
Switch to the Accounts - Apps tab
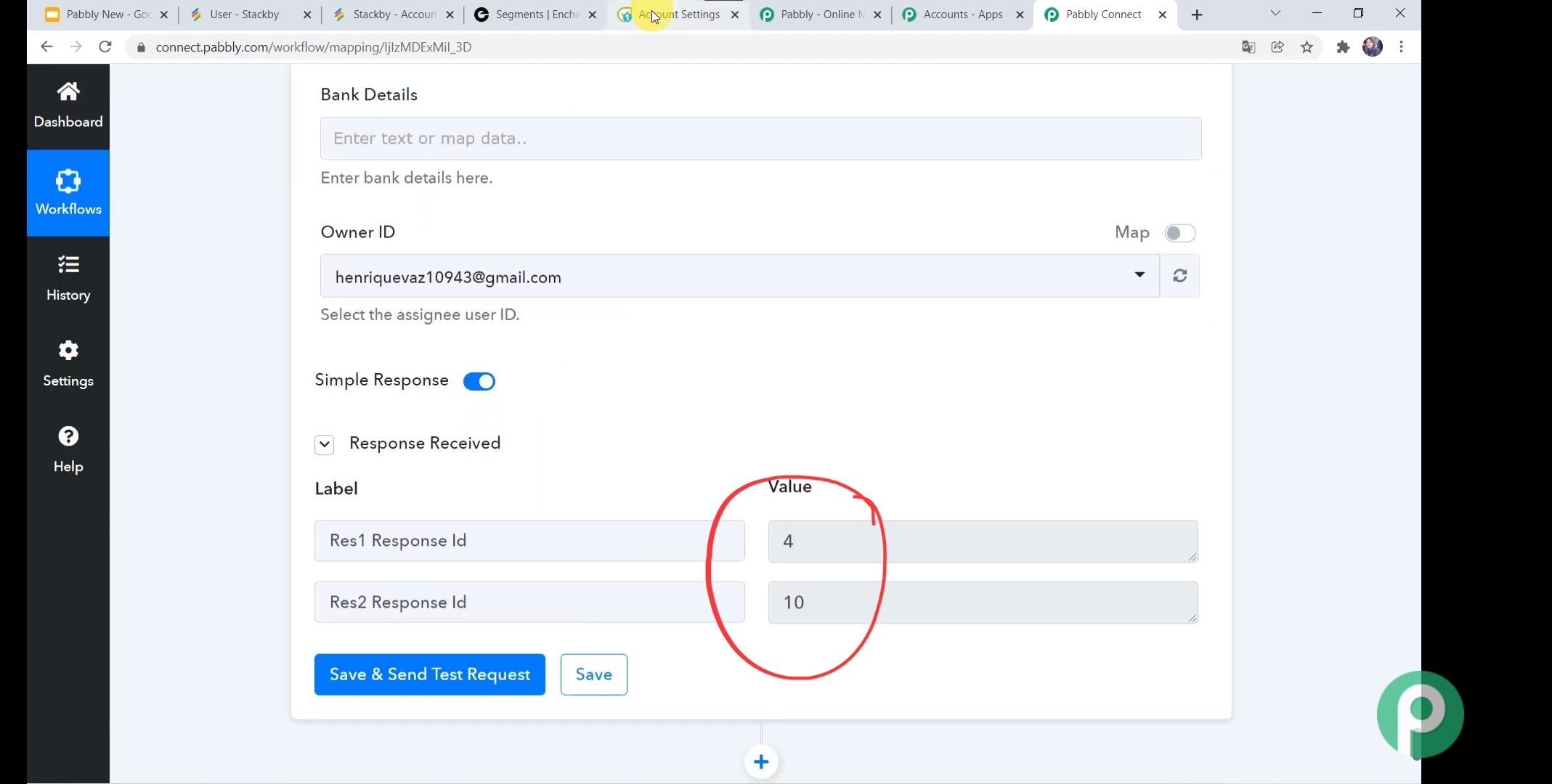tap(962, 15)
